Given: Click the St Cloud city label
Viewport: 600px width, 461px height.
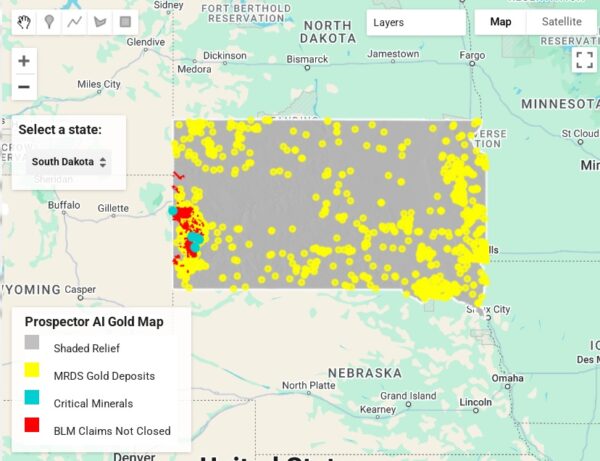Looking at the screenshot, I should (x=580, y=134).
